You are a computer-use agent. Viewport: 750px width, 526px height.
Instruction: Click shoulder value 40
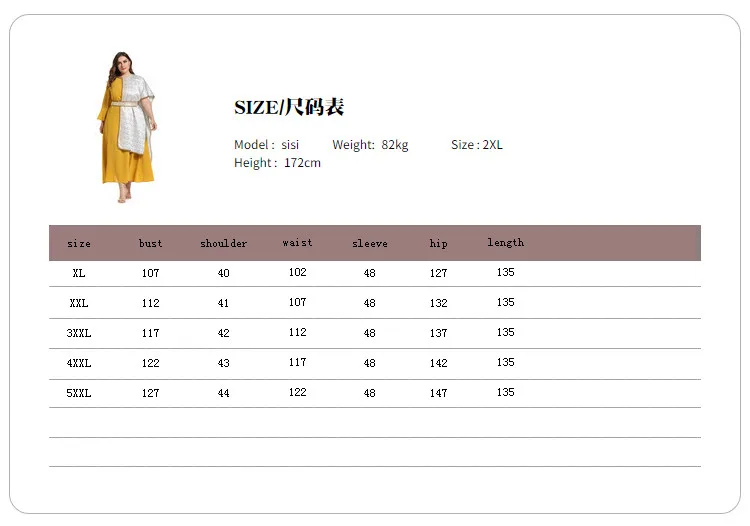point(223,273)
